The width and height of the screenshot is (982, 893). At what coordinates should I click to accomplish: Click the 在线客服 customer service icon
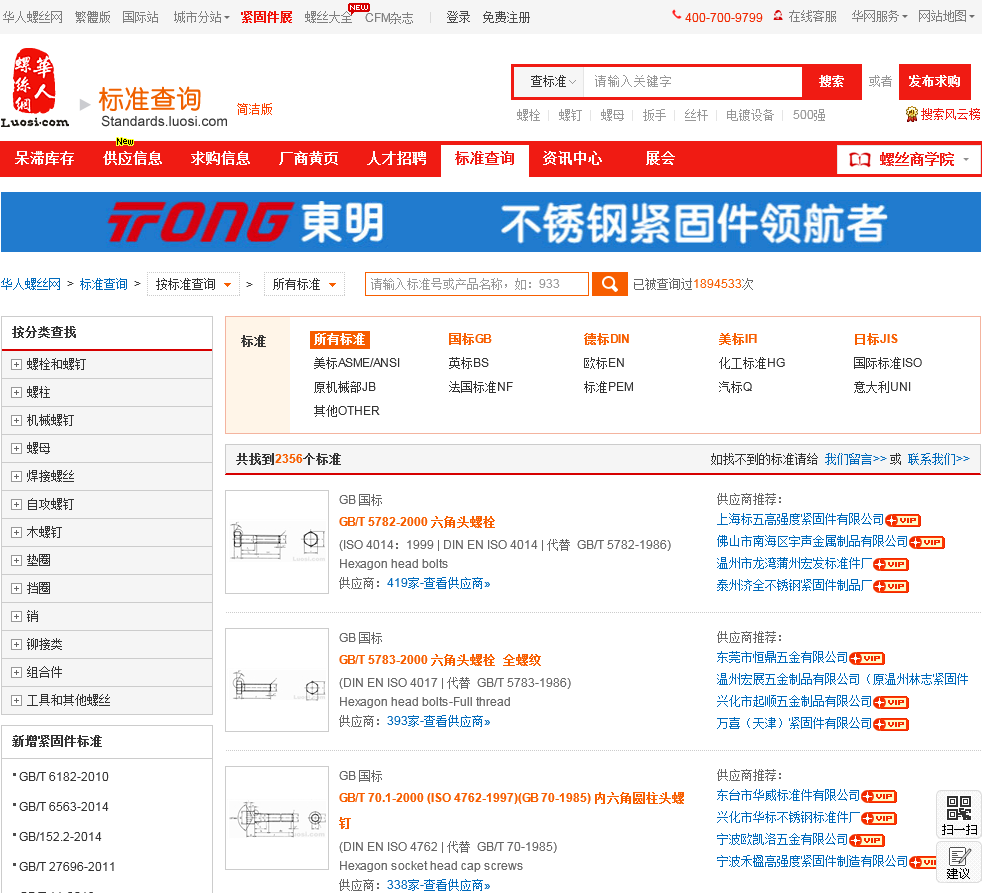coord(778,16)
